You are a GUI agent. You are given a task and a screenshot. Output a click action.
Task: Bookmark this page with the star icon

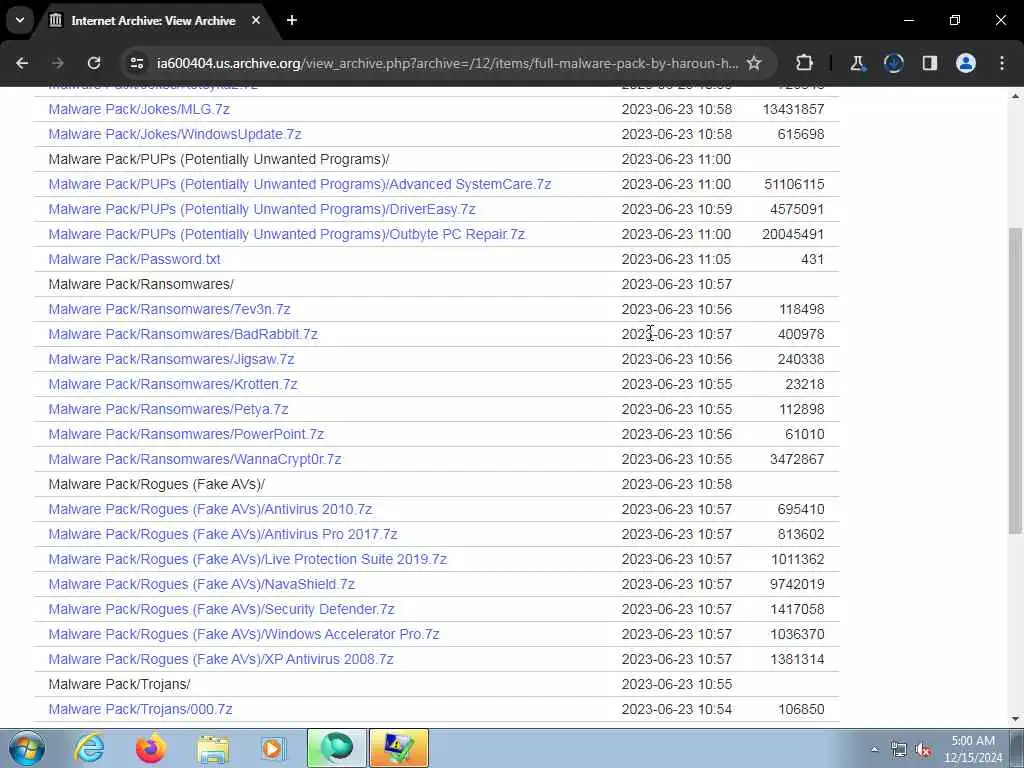coord(754,63)
